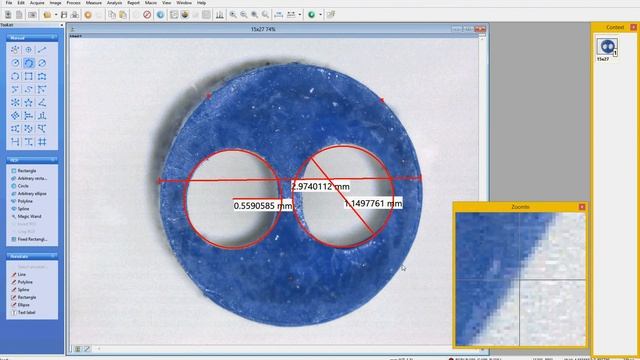Open the Analysis menu
Viewport: 640px width, 360px height.
coord(114,3)
